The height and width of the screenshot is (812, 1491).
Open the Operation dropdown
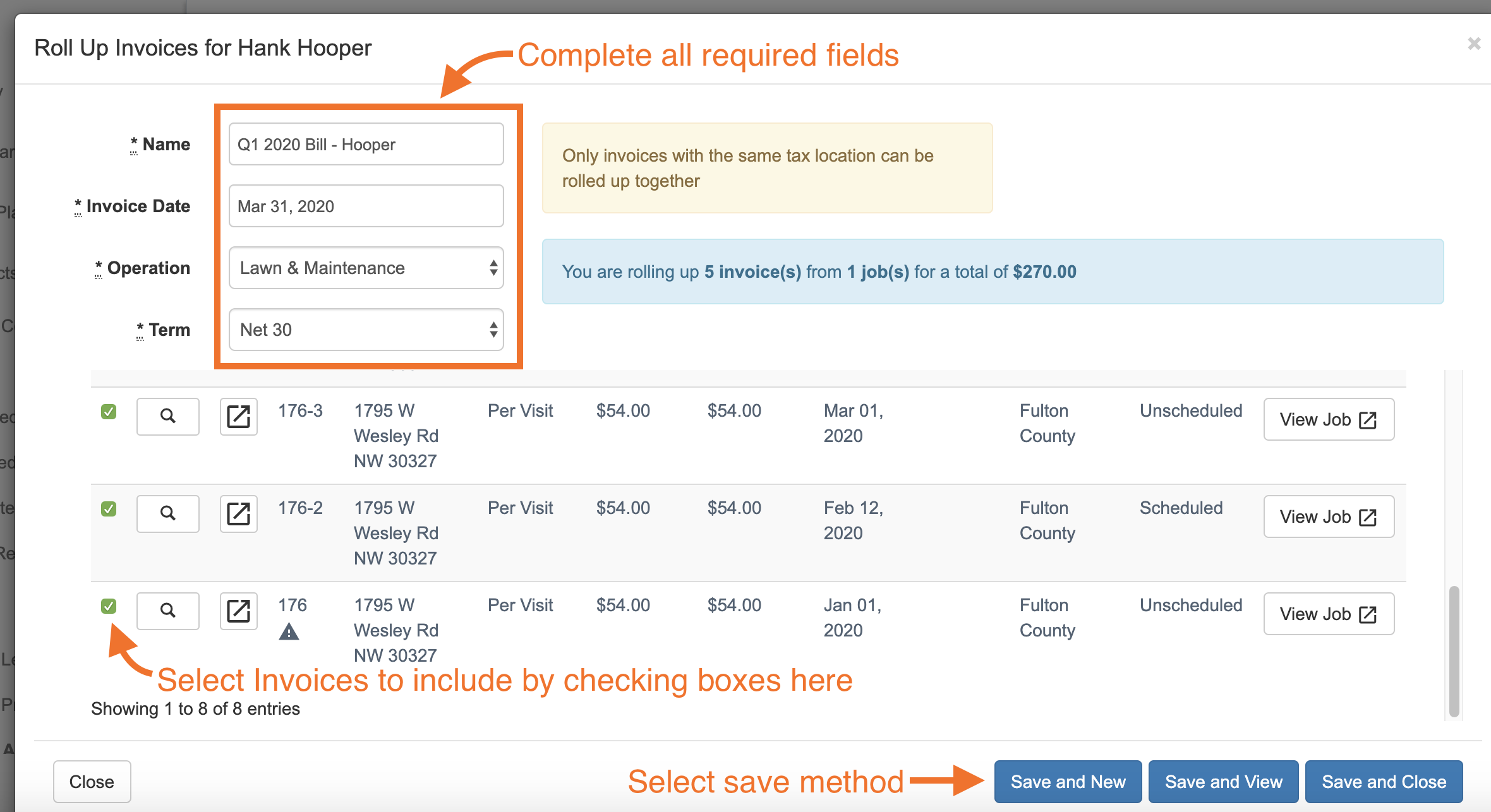pos(366,268)
